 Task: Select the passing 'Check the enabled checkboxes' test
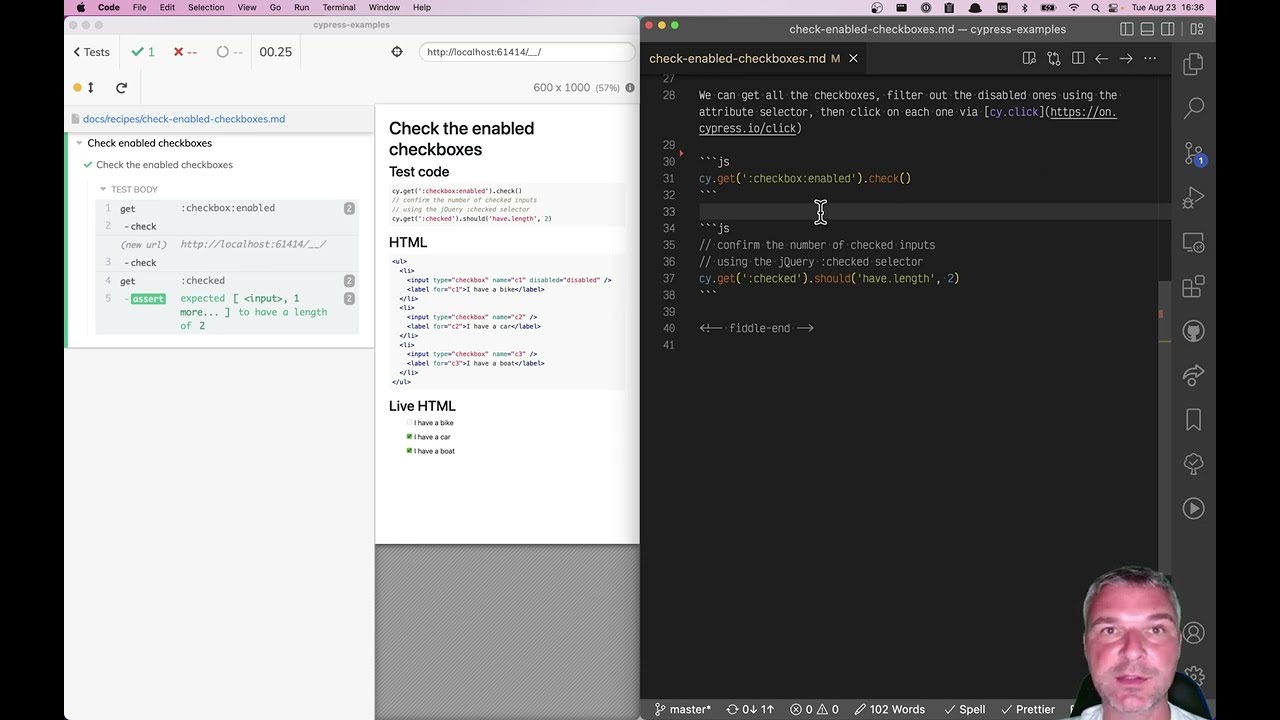point(164,165)
